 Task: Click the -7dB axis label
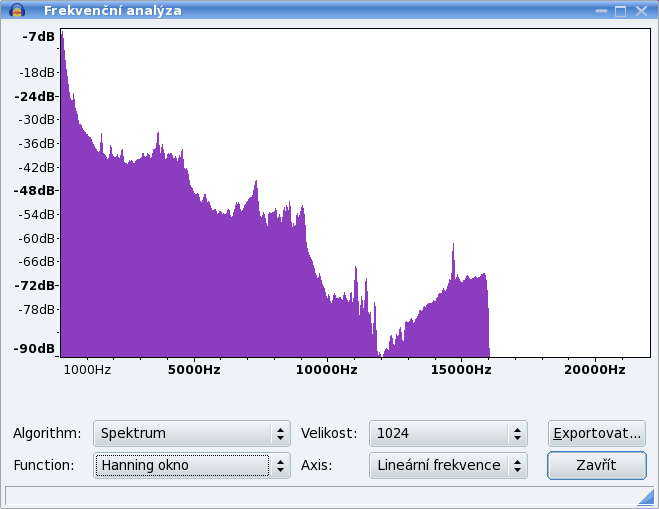point(38,37)
